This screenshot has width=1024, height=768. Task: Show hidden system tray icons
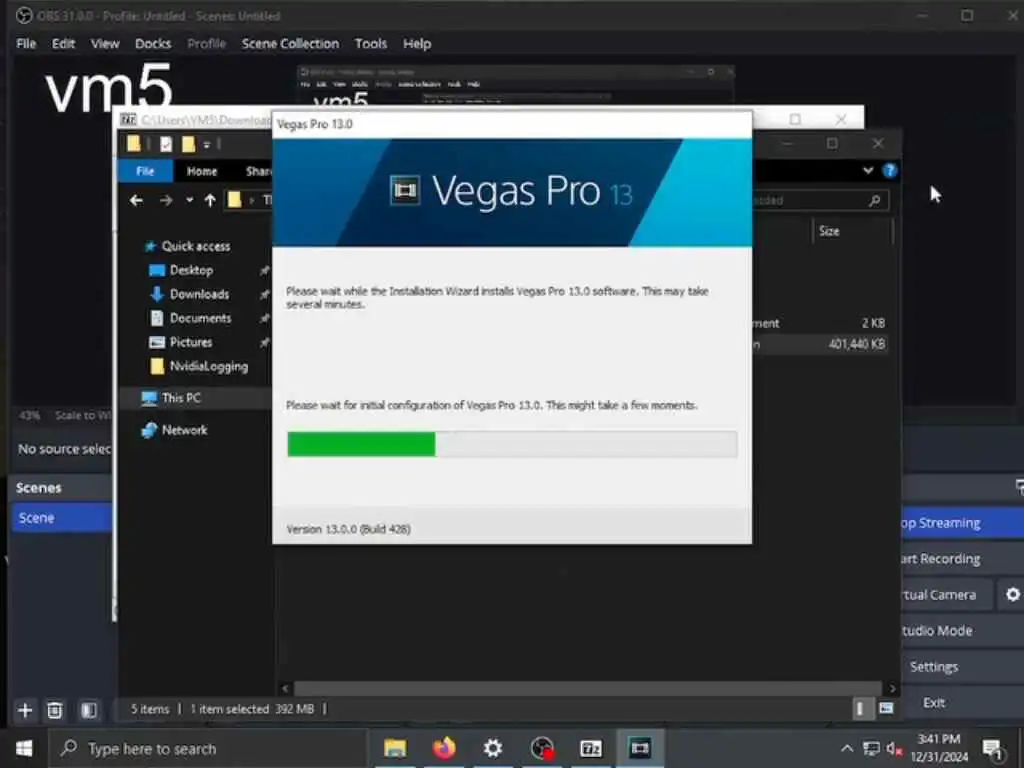(846, 748)
